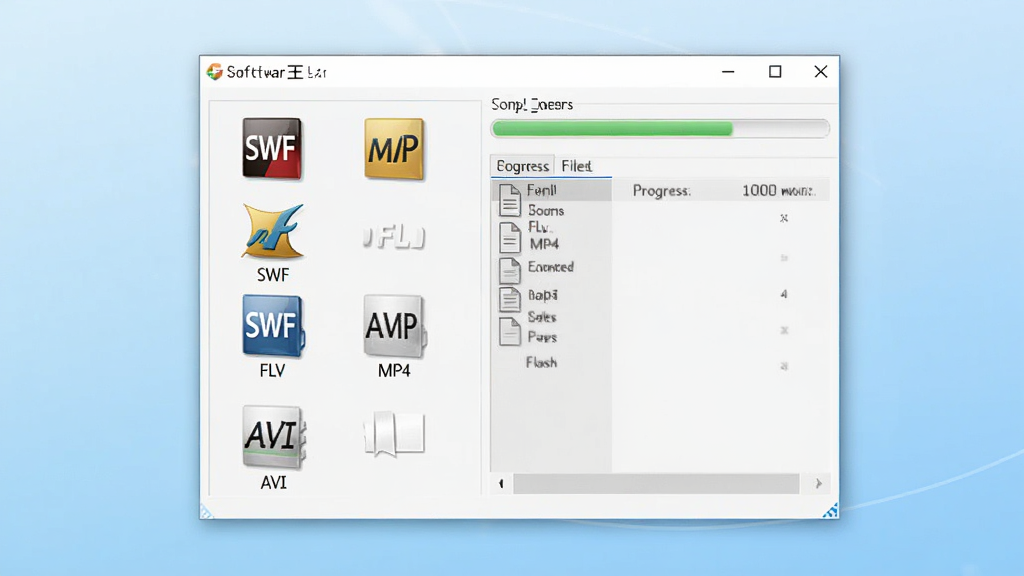1024x576 pixels.
Task: Click the MP4 label under AVP icon
Action: coord(394,371)
